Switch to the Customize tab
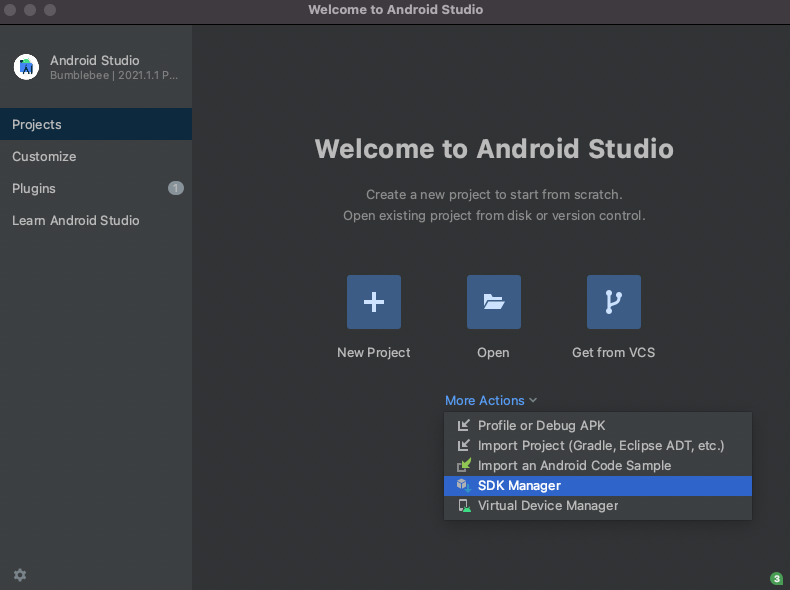The image size is (790, 590). (96, 156)
